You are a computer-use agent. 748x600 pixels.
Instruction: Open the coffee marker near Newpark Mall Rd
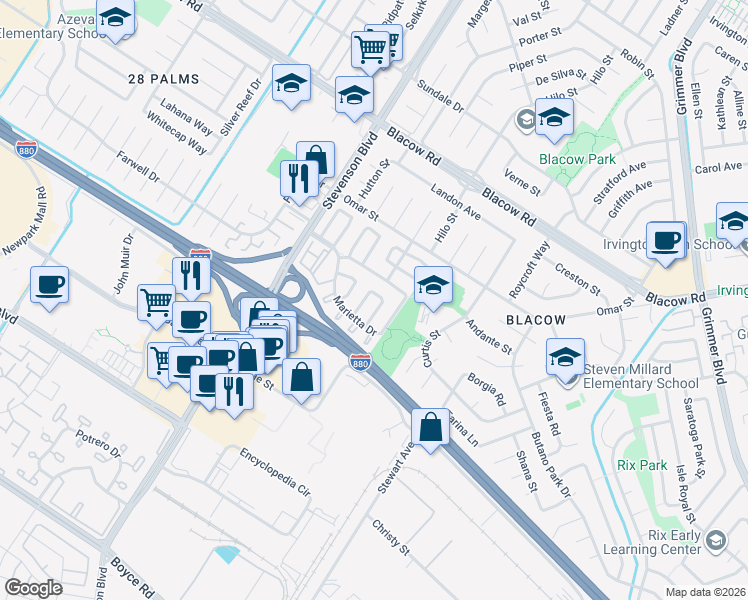[50, 286]
